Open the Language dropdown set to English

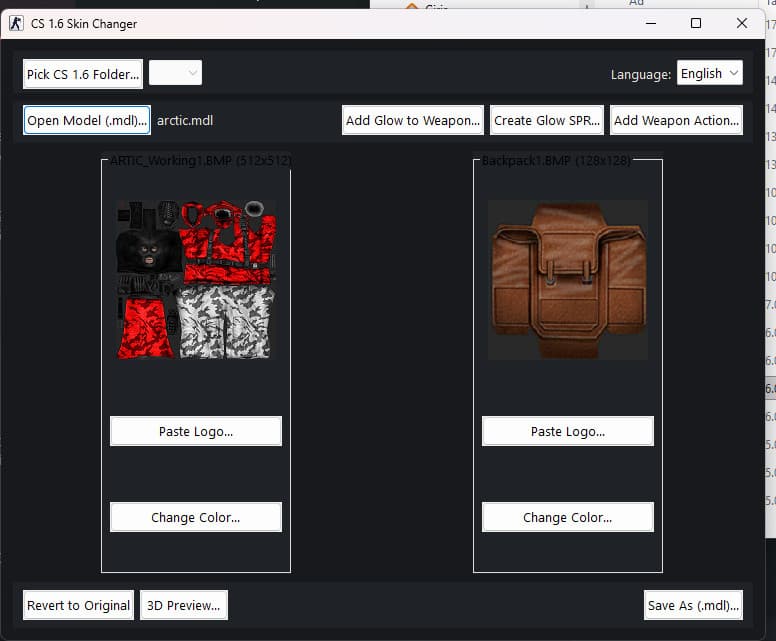[x=710, y=73]
